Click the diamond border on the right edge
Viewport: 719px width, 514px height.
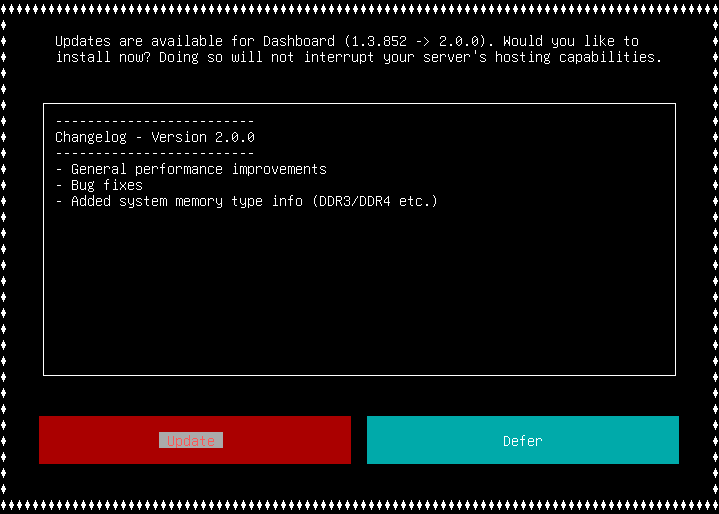(x=714, y=257)
